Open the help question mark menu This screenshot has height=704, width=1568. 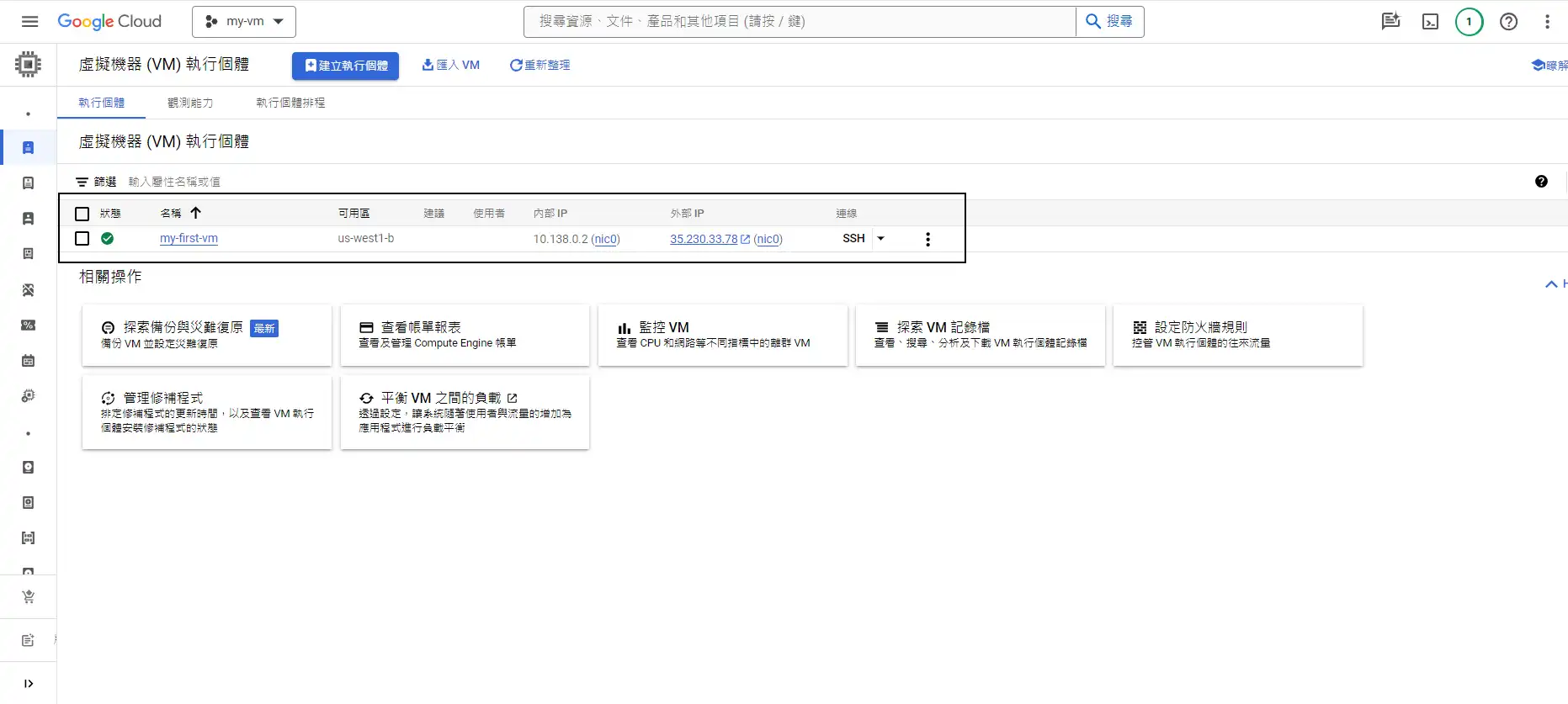click(1508, 22)
